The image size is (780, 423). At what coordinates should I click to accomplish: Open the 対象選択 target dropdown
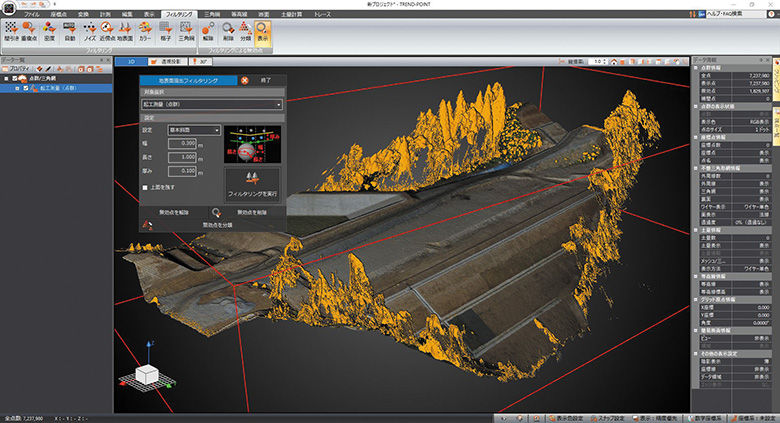(212, 105)
